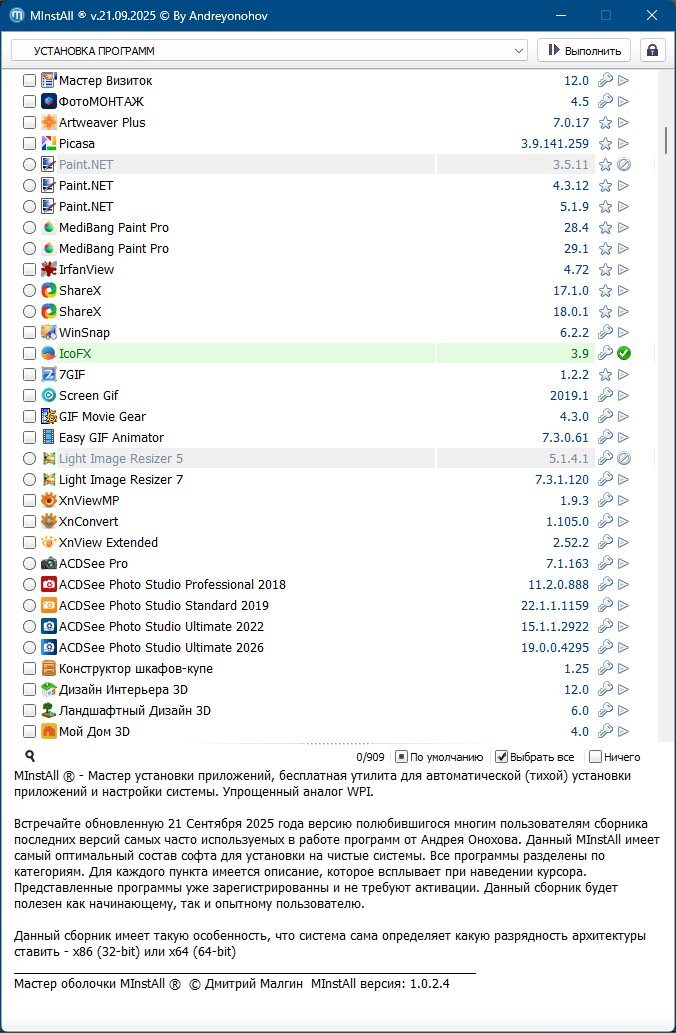Click the По умолчанию option
Viewport: 676px width, 1033px height.
pos(401,757)
